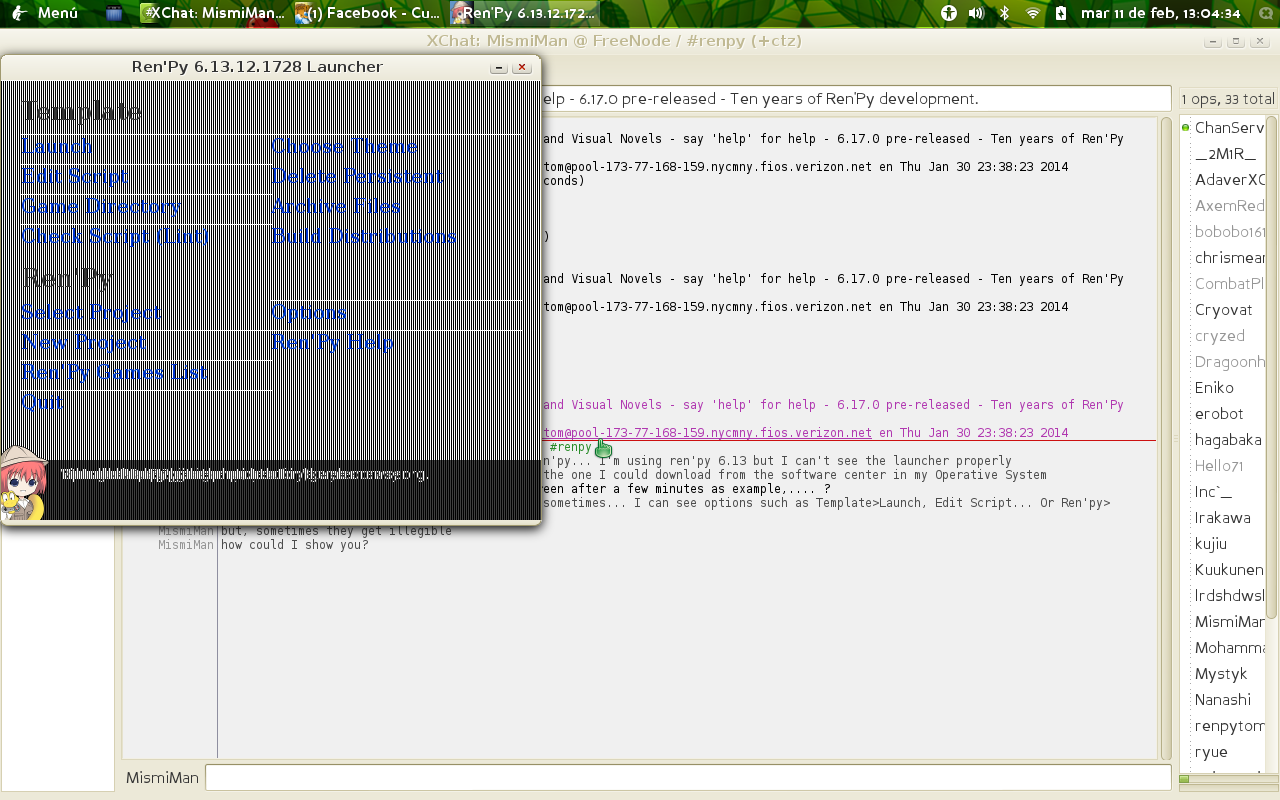Select AxemRed in the user list

coord(1229,205)
